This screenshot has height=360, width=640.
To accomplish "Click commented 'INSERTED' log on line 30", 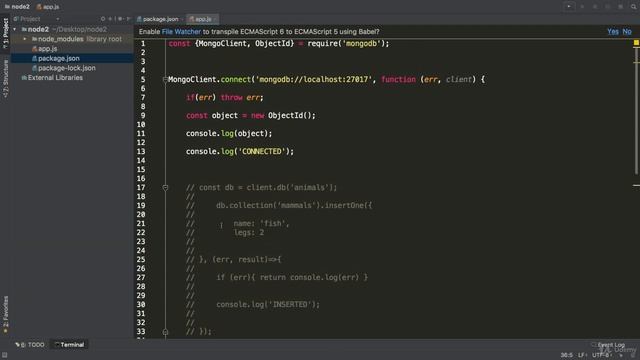I will pos(268,304).
